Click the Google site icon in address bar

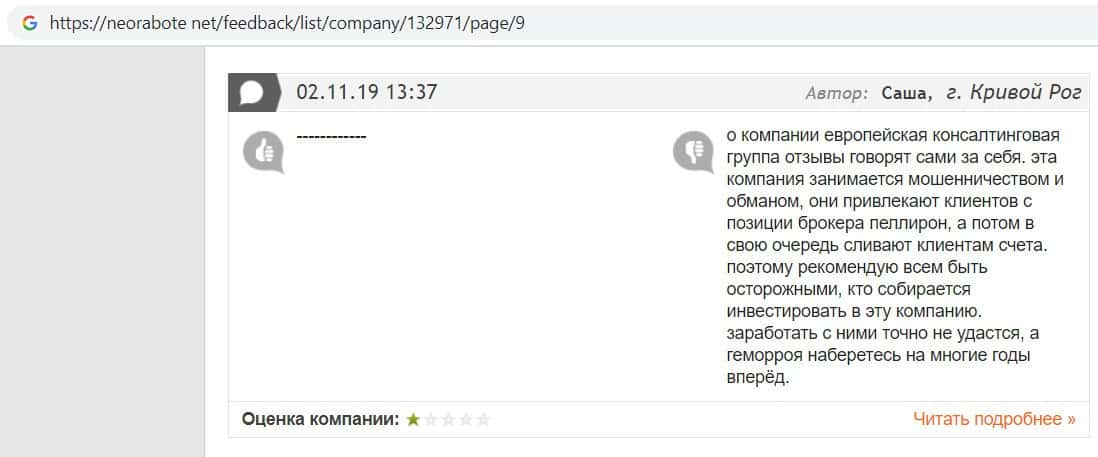[29, 23]
